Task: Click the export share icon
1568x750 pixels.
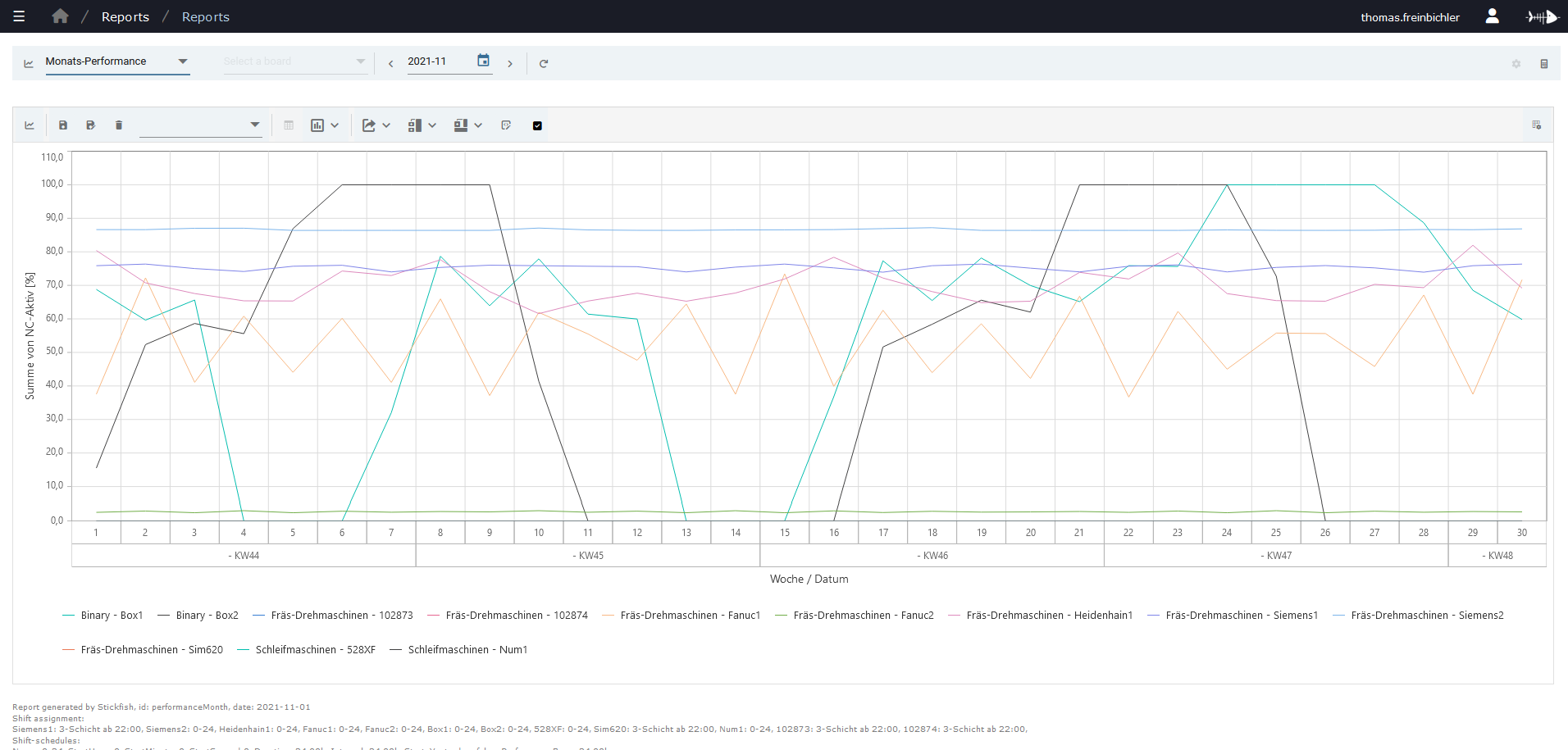Action: tap(369, 125)
